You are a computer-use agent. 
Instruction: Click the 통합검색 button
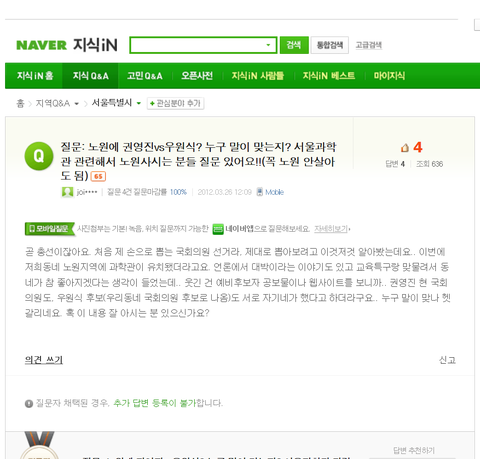tap(330, 45)
